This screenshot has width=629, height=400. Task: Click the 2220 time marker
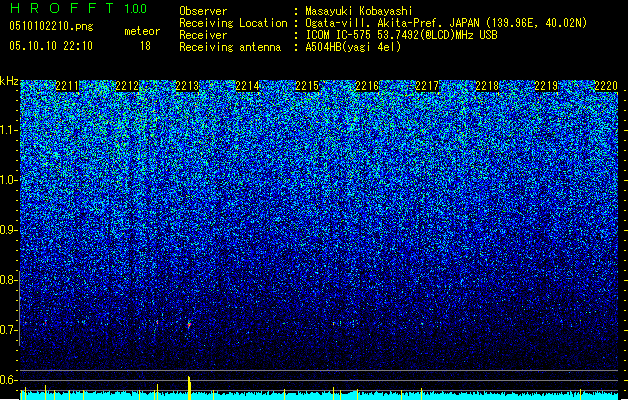(606, 86)
